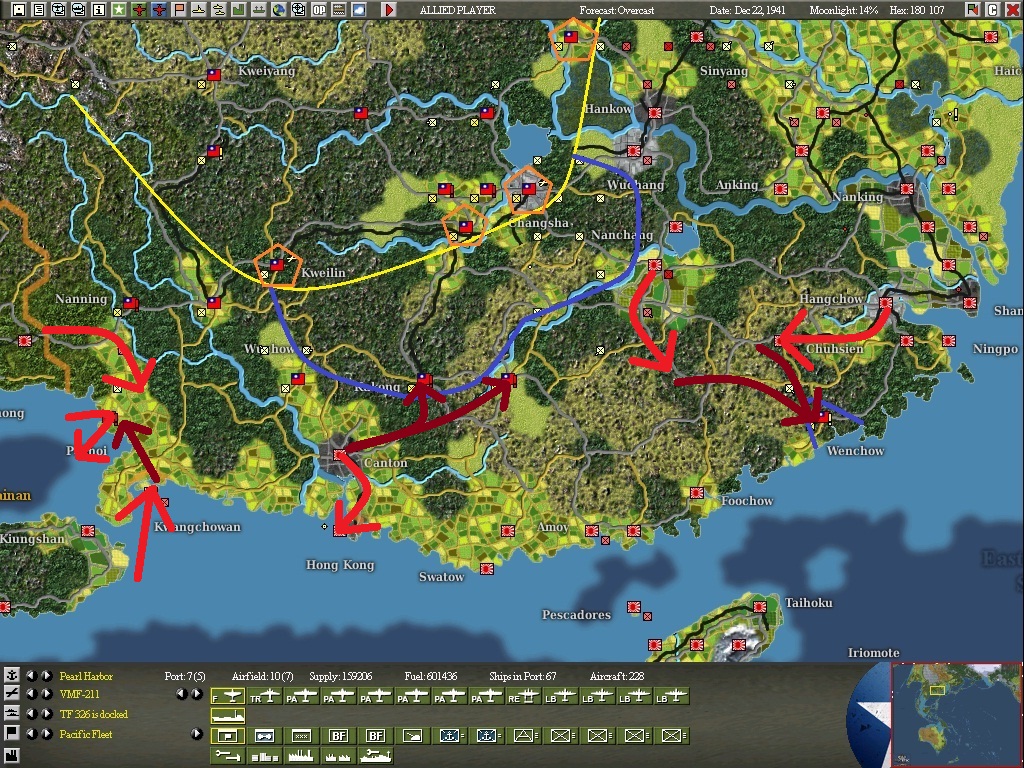Image resolution: width=1024 pixels, height=768 pixels.
Task: Select the 'TR' transport aircraft icon
Action: pyautogui.click(x=265, y=697)
